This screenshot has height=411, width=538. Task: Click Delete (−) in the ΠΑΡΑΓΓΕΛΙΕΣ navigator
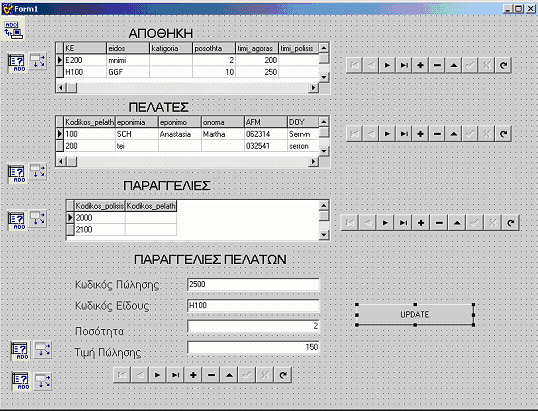[x=439, y=223]
